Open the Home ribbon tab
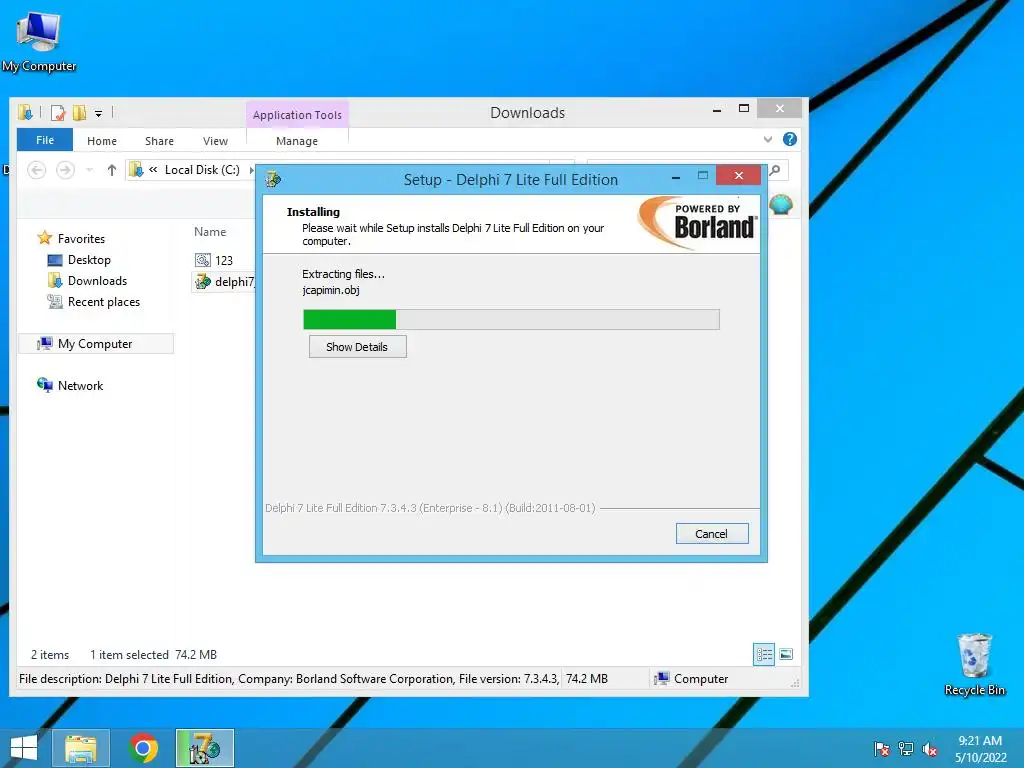This screenshot has height=768, width=1024. pos(102,141)
